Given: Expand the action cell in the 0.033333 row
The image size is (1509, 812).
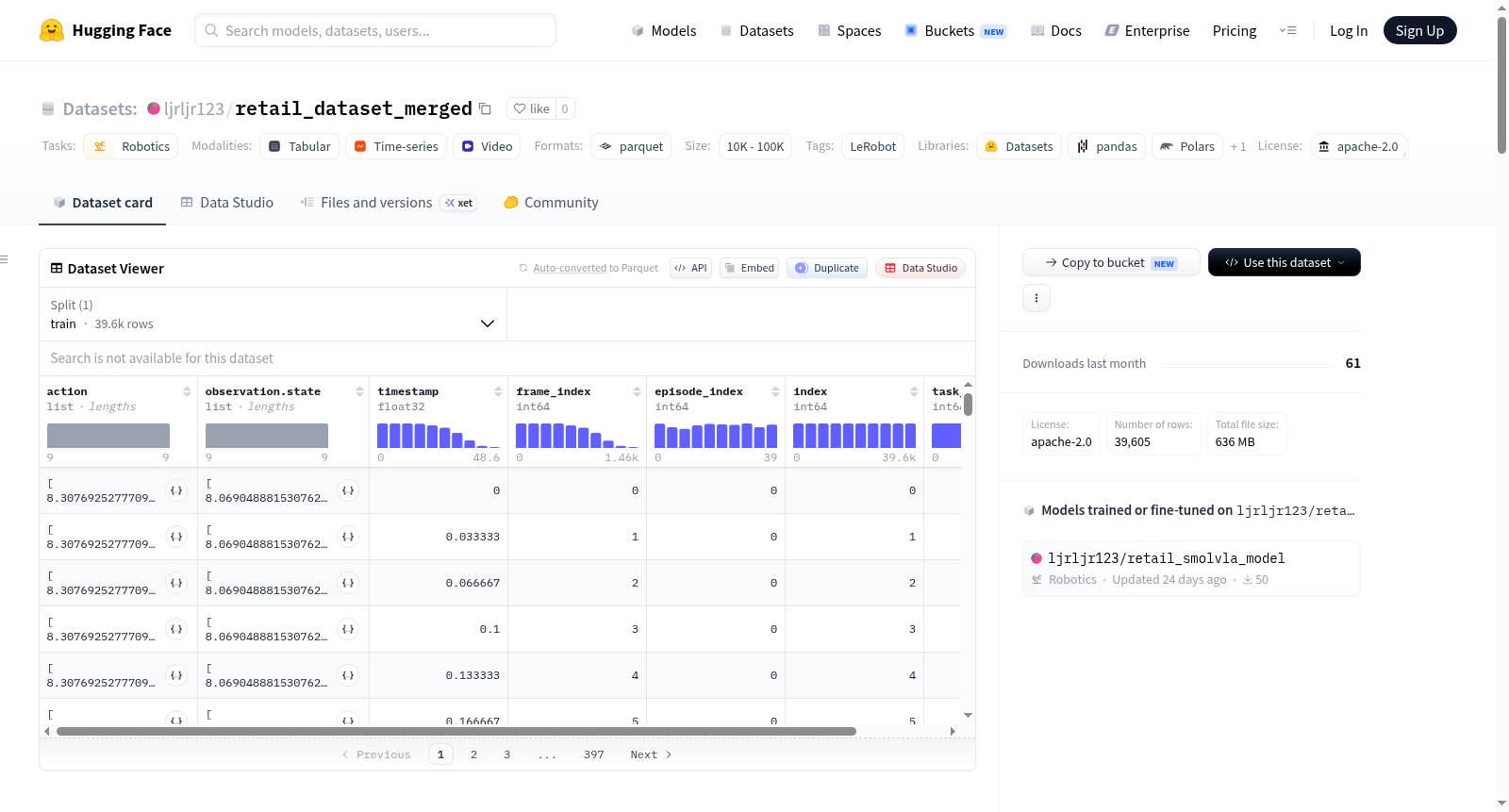Looking at the screenshot, I should pyautogui.click(x=176, y=537).
